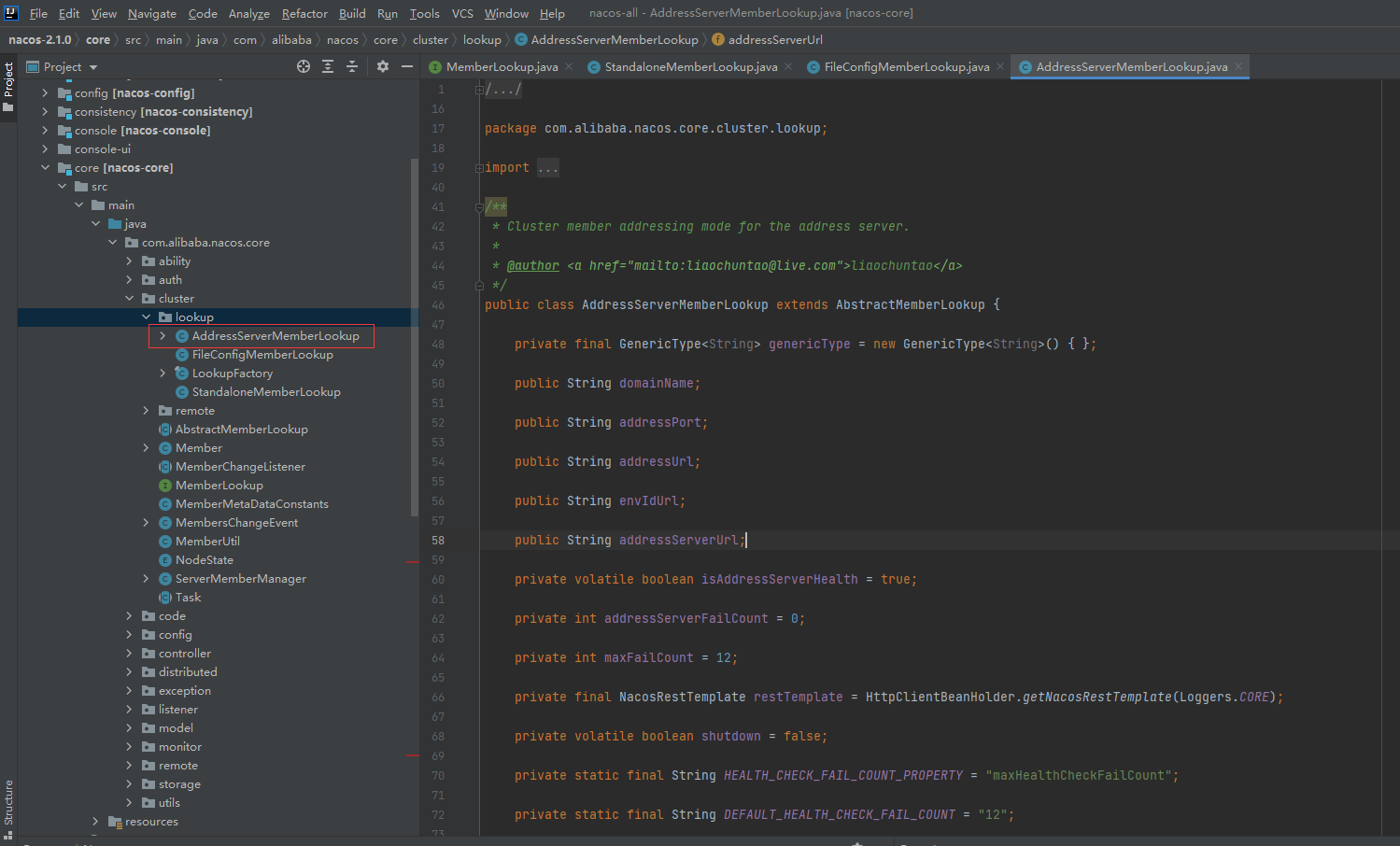The width and height of the screenshot is (1400, 846).
Task: Click the maxFailCount variable in code
Action: click(649, 657)
